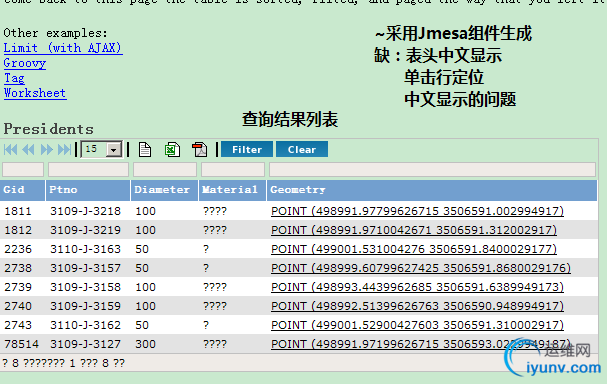Open geometry link for Gid 1812

(414, 230)
